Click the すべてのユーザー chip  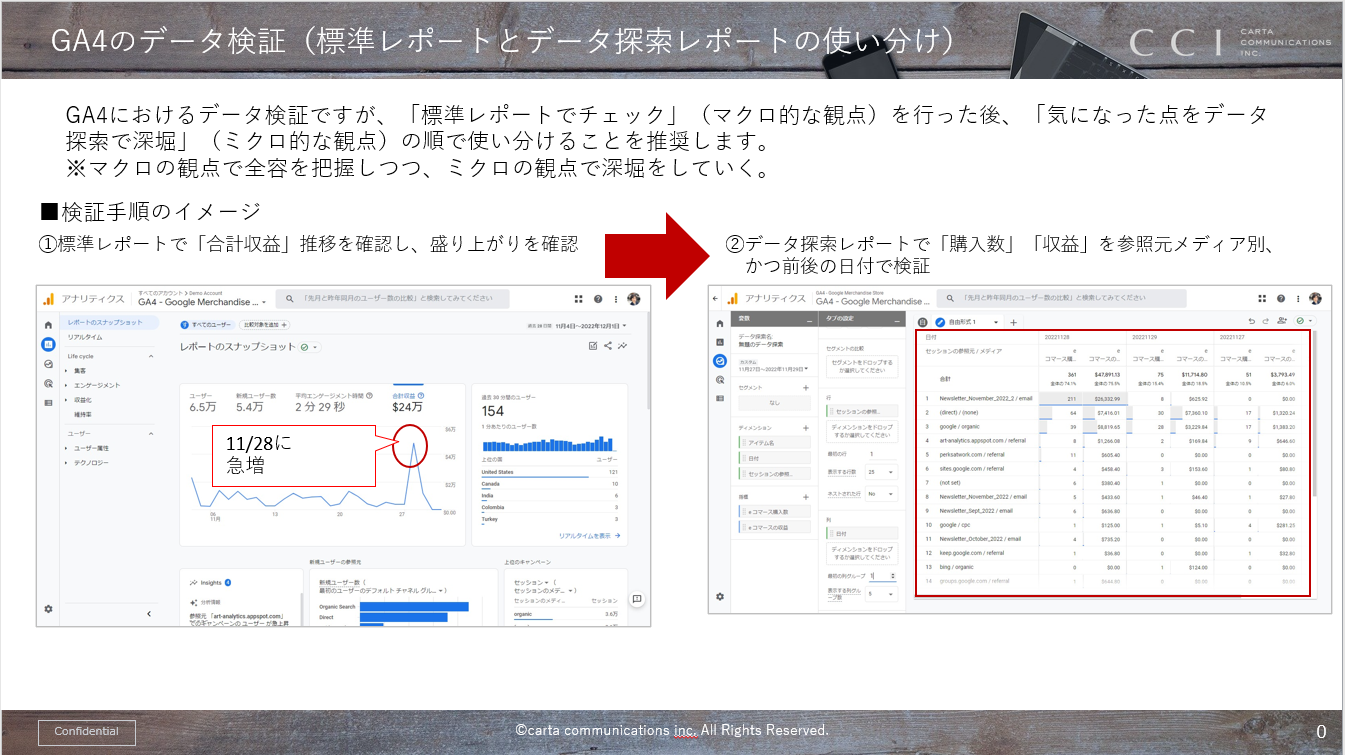pos(207,325)
